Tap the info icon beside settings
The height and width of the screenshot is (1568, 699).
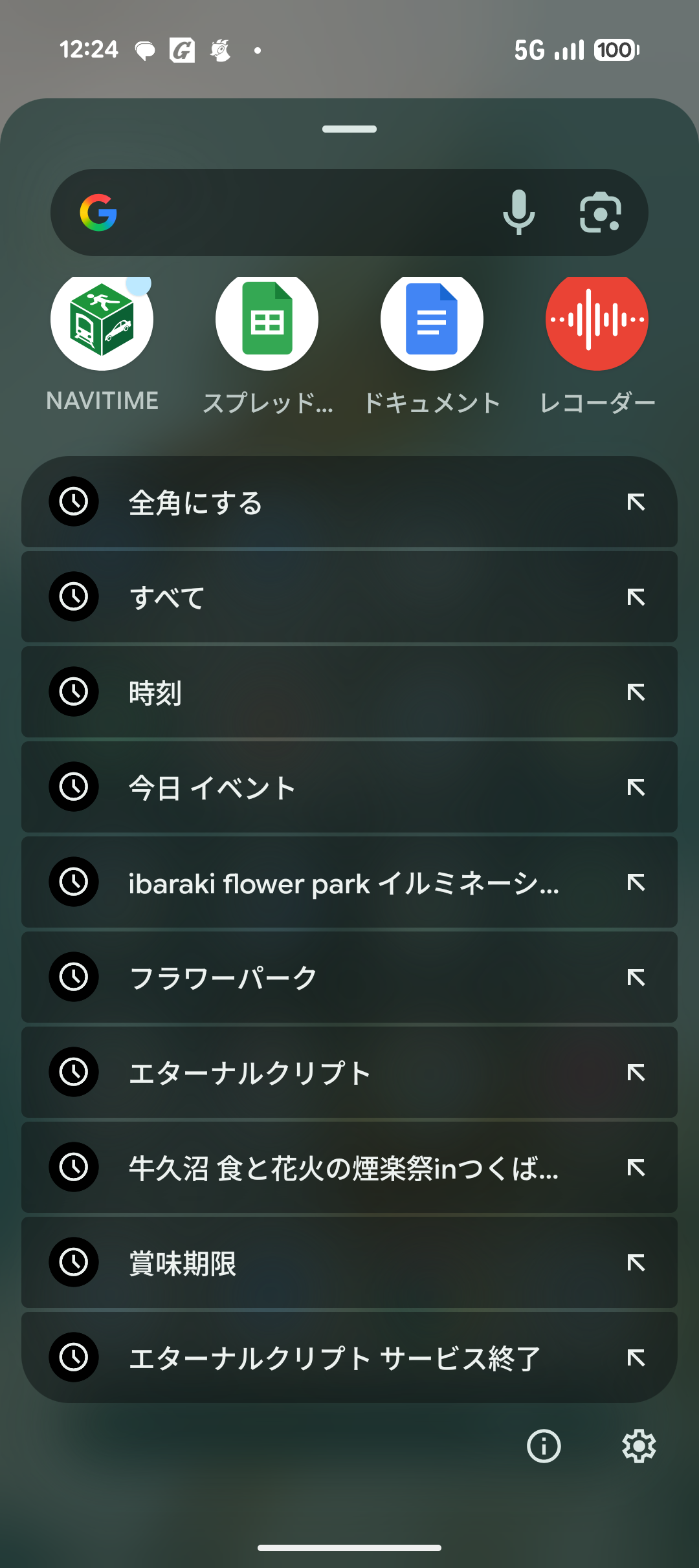(x=544, y=1446)
